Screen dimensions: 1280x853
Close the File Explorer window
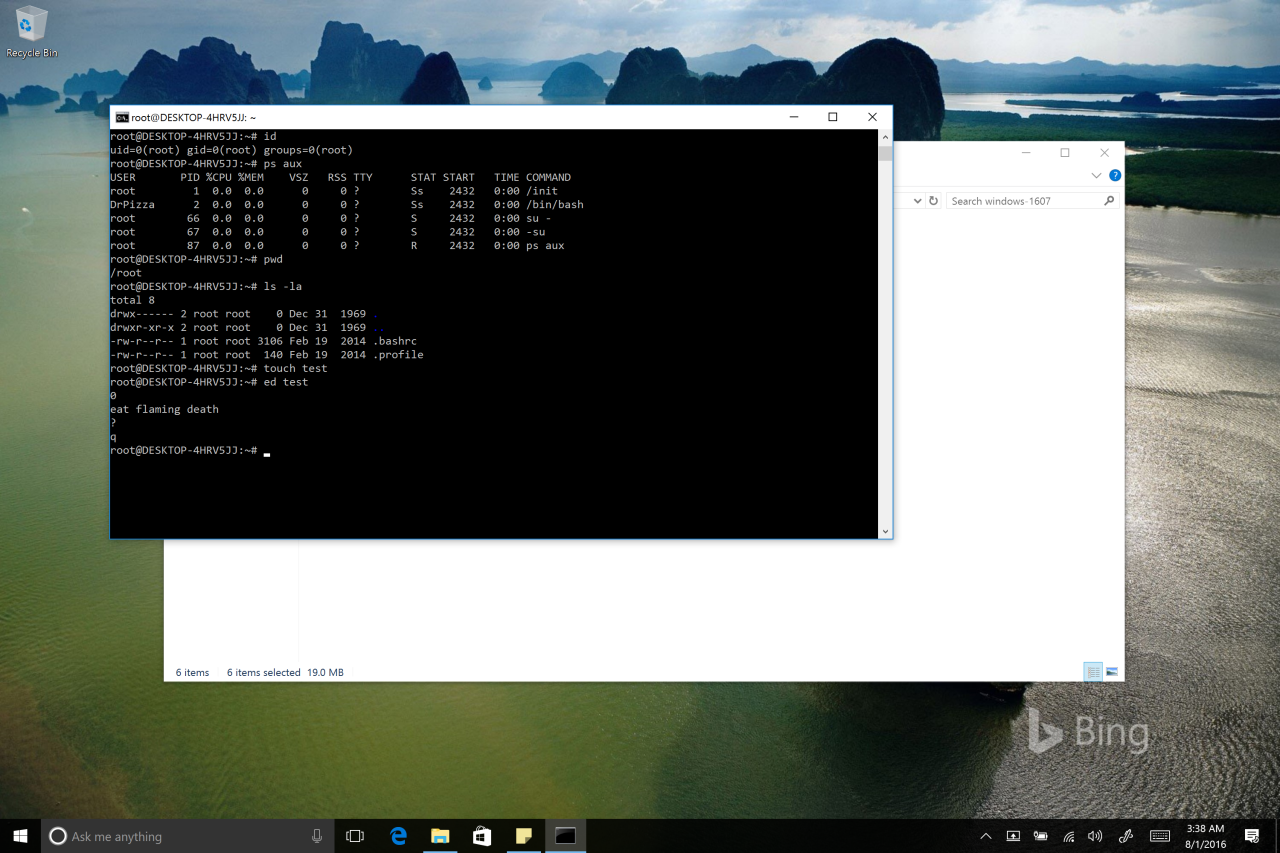[1104, 153]
